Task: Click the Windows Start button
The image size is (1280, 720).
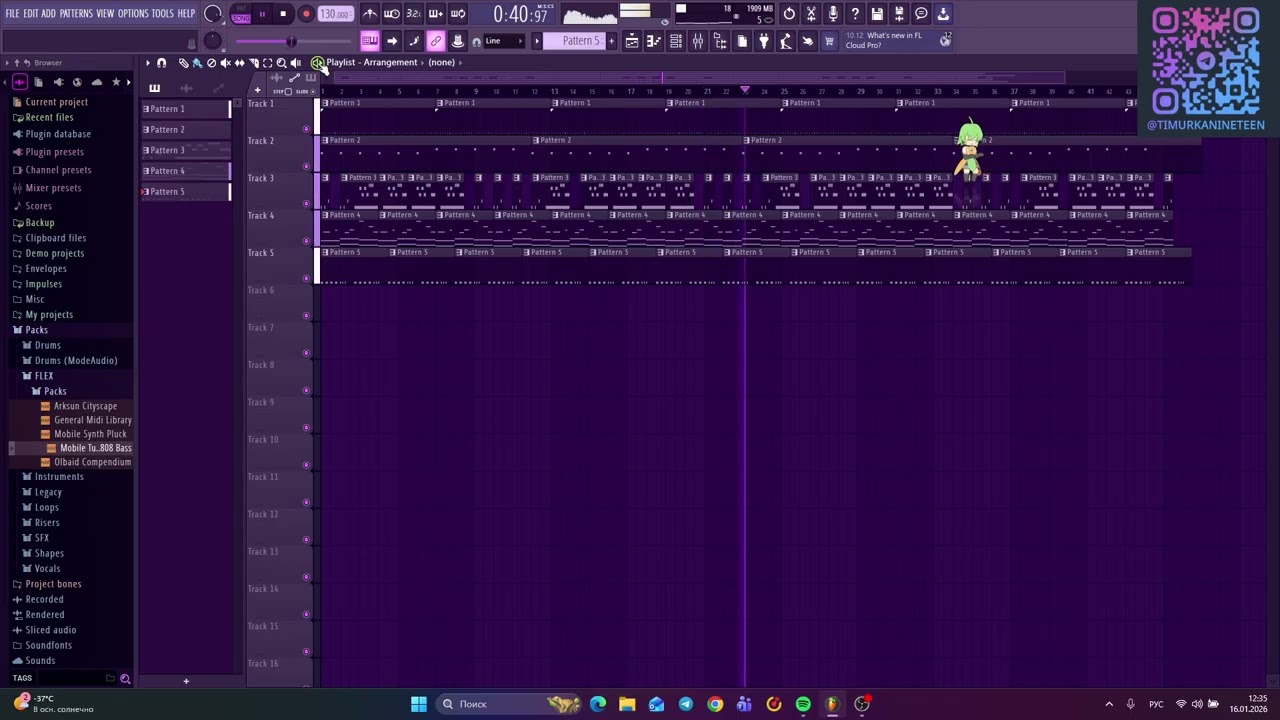Action: 419,704
